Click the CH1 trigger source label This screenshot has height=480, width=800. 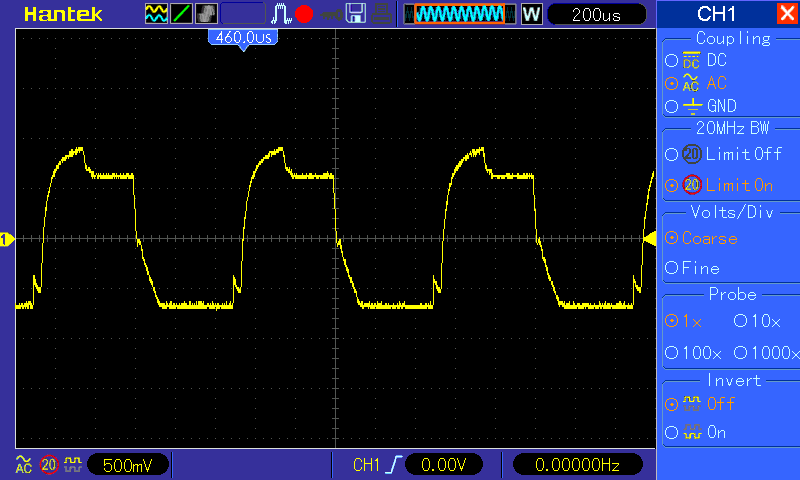coord(366,465)
